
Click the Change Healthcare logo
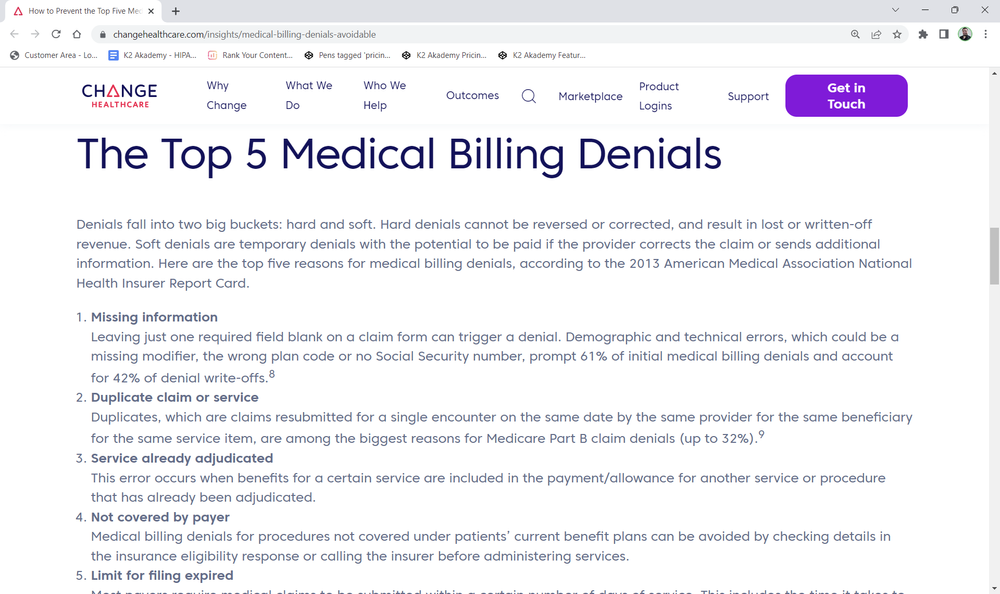click(119, 95)
